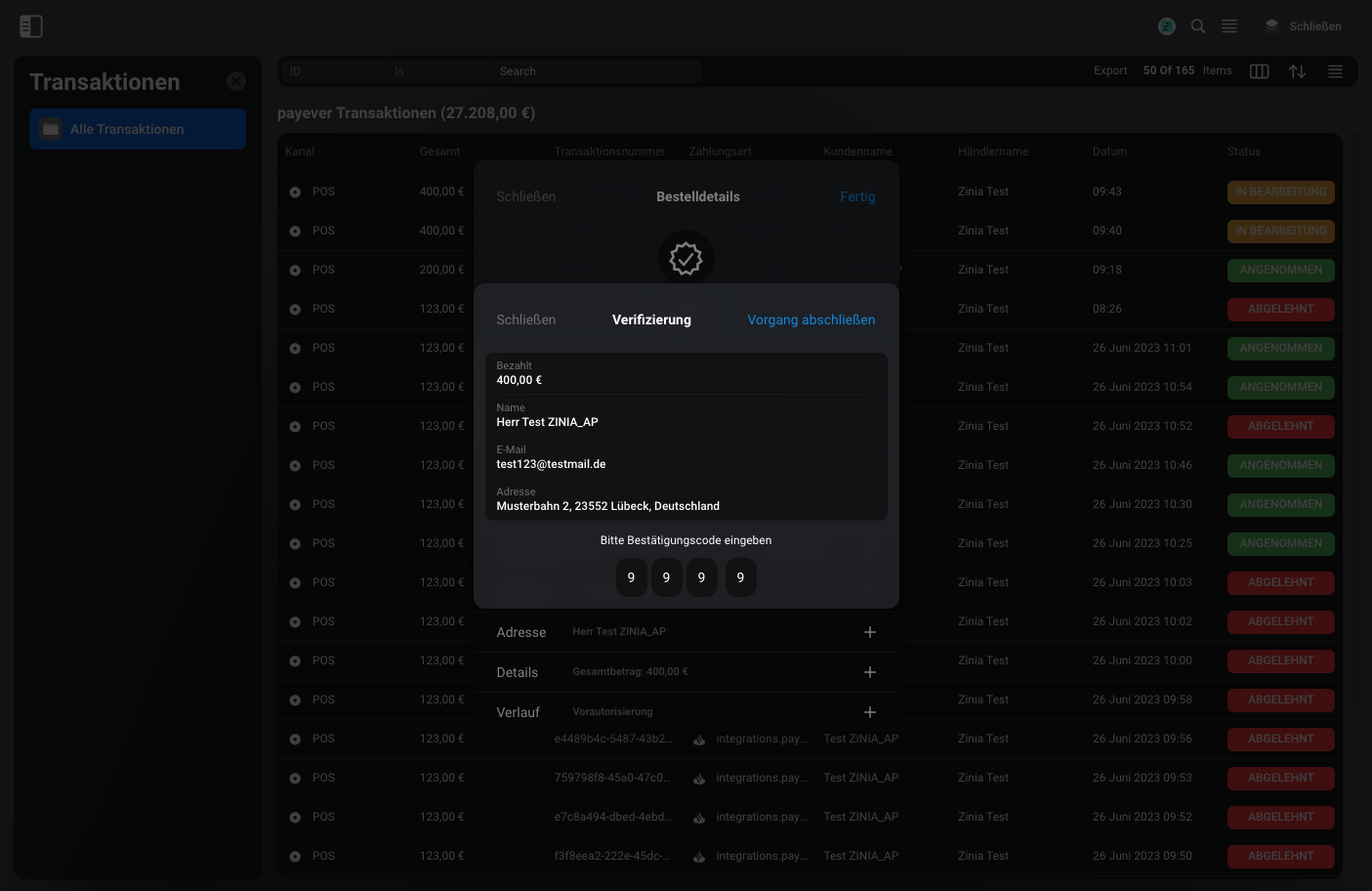The image size is (1372, 891).
Task: Click payment icon in 26 Juni 09:50 row
Action: coord(699,857)
